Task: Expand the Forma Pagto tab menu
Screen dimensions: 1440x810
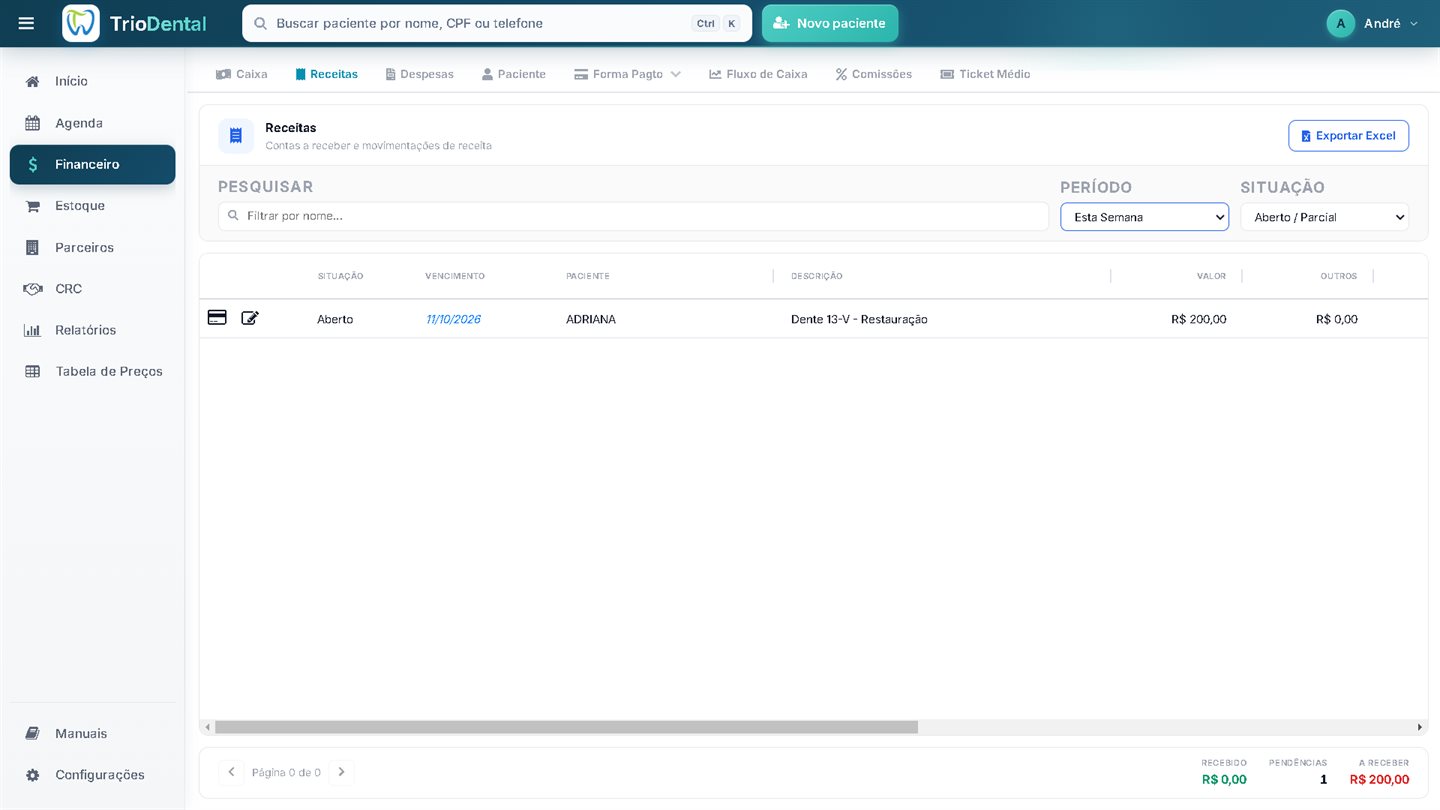Action: point(627,74)
